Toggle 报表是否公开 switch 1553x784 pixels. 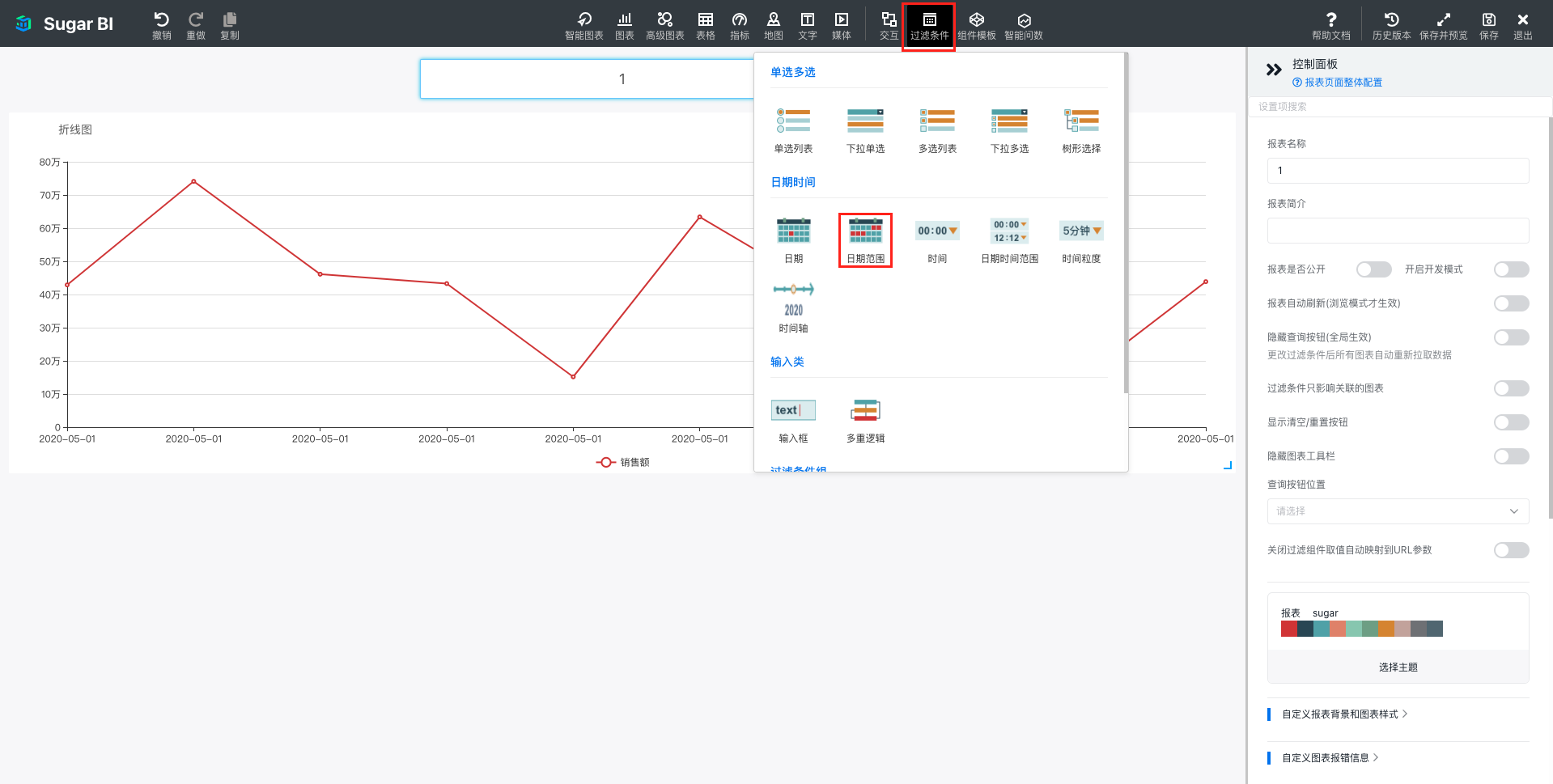(1373, 269)
